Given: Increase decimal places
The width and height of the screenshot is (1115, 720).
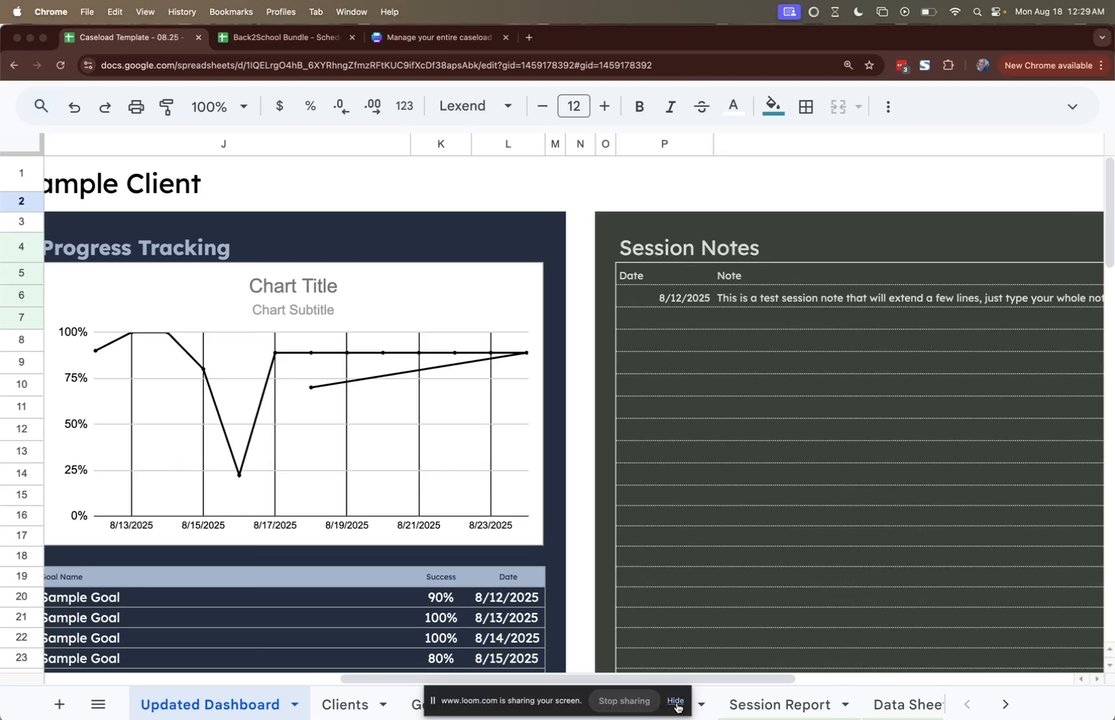Looking at the screenshot, I should pyautogui.click(x=373, y=106).
